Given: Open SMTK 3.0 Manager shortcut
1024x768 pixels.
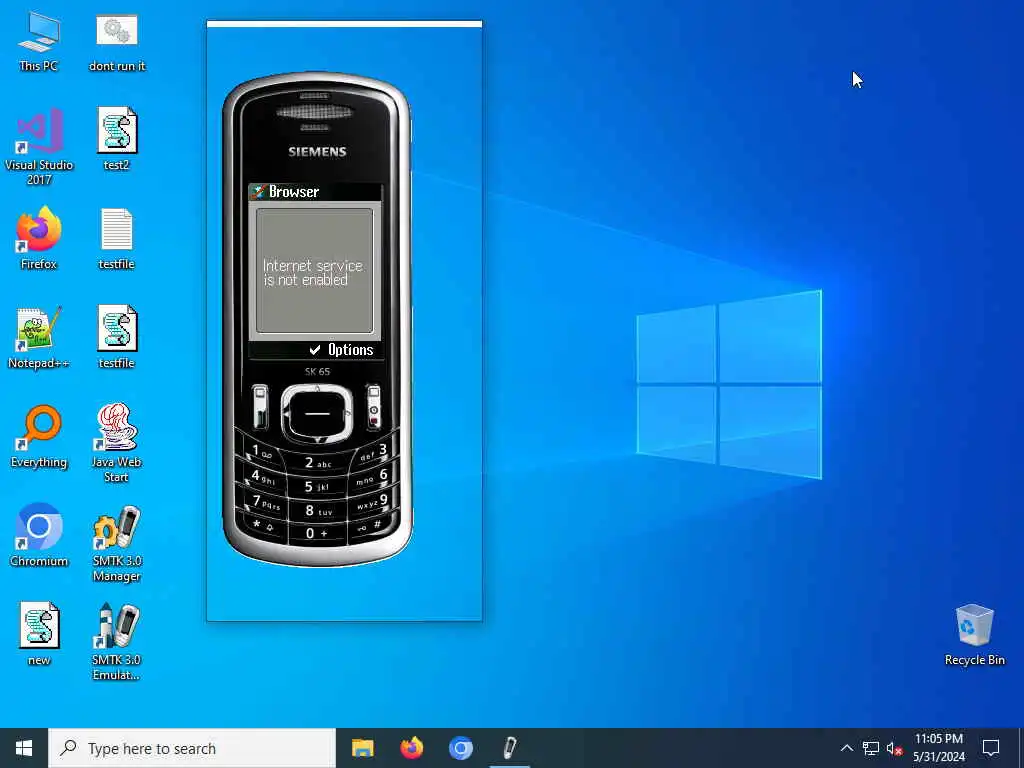Looking at the screenshot, I should 117,543.
